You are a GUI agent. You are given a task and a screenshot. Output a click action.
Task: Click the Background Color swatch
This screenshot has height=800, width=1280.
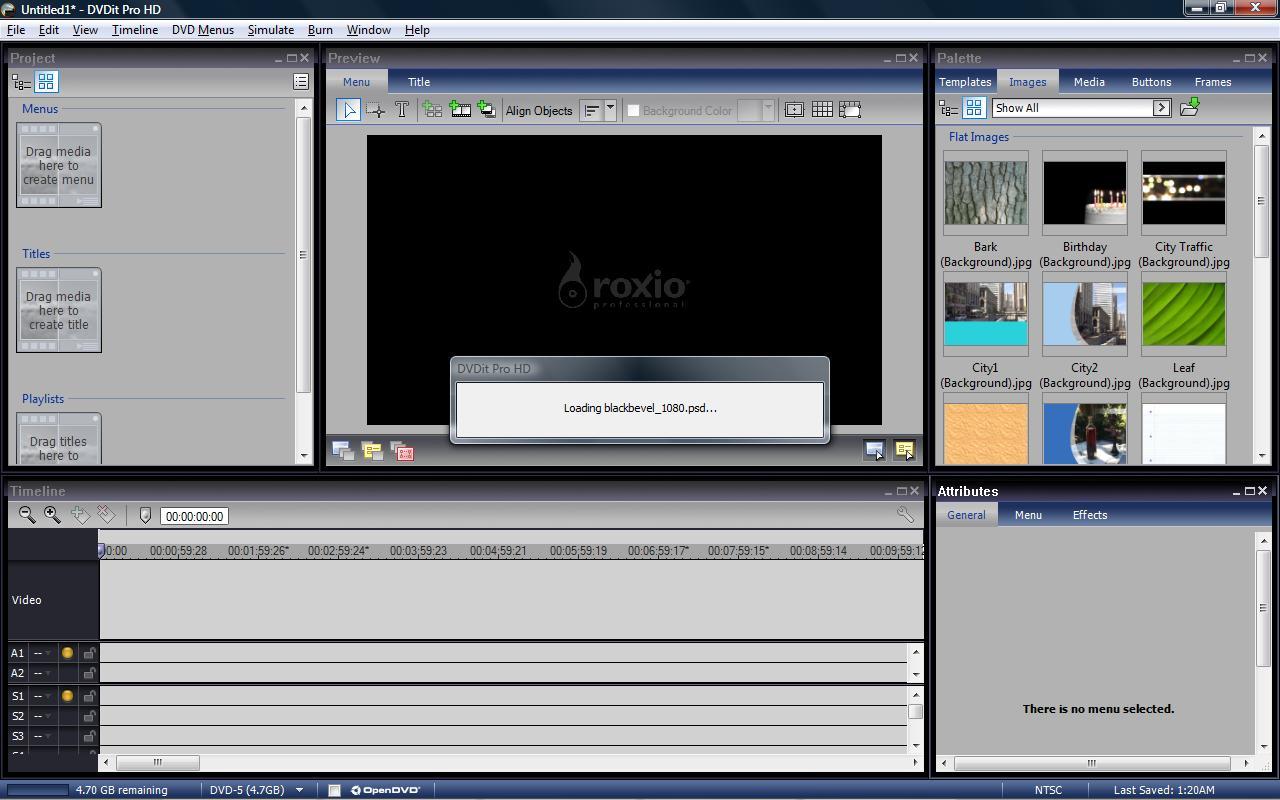[x=749, y=111]
